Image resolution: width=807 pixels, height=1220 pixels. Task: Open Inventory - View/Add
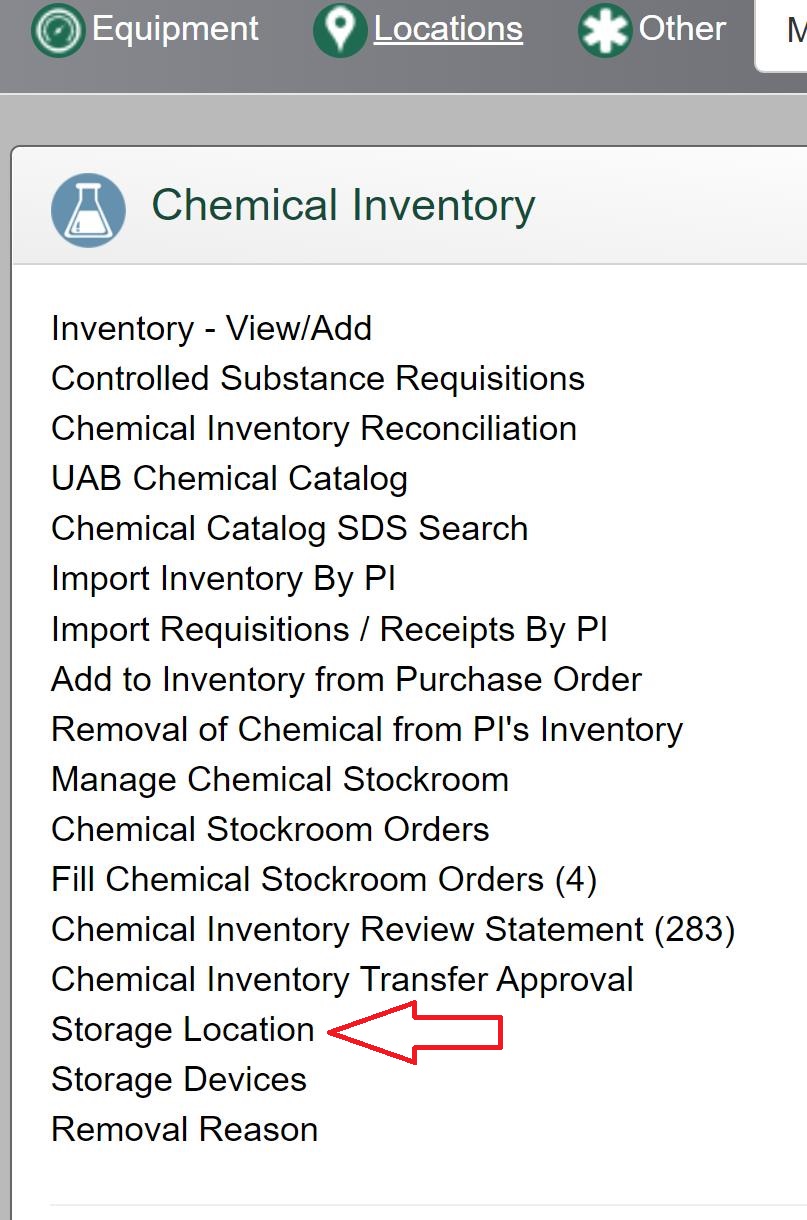point(211,328)
